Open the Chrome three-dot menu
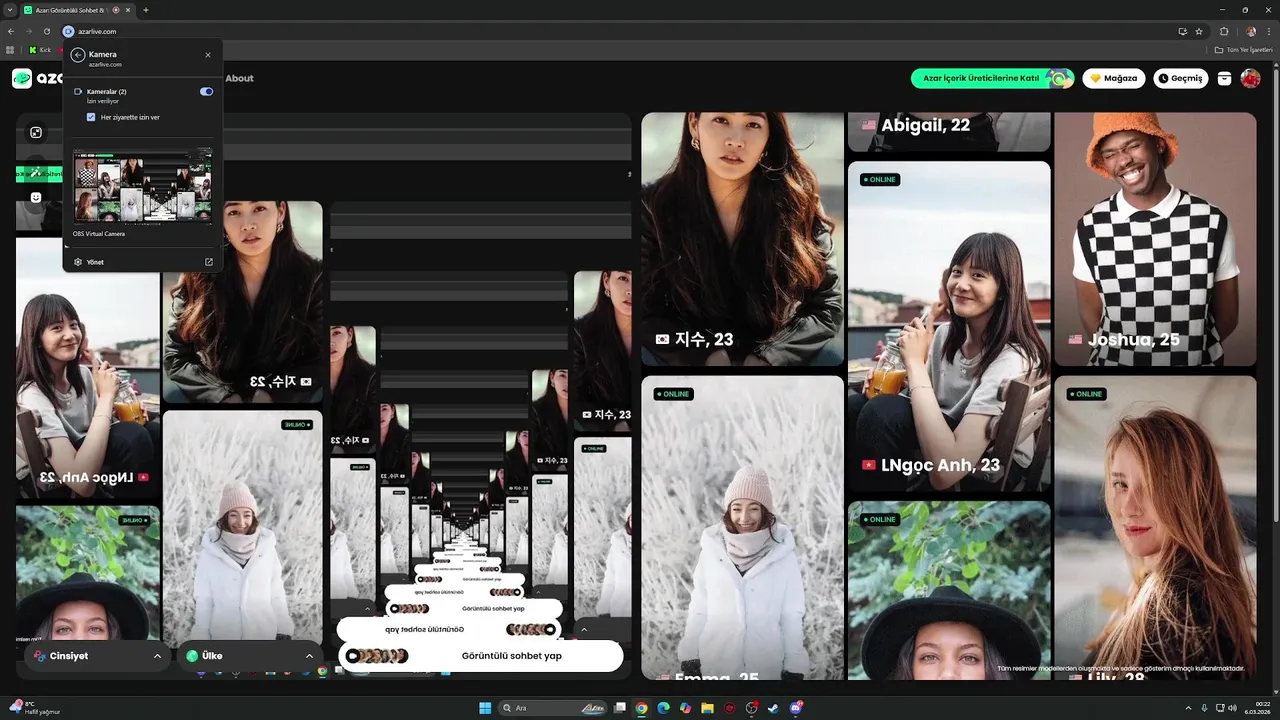The height and width of the screenshot is (720, 1280). coord(1270,31)
